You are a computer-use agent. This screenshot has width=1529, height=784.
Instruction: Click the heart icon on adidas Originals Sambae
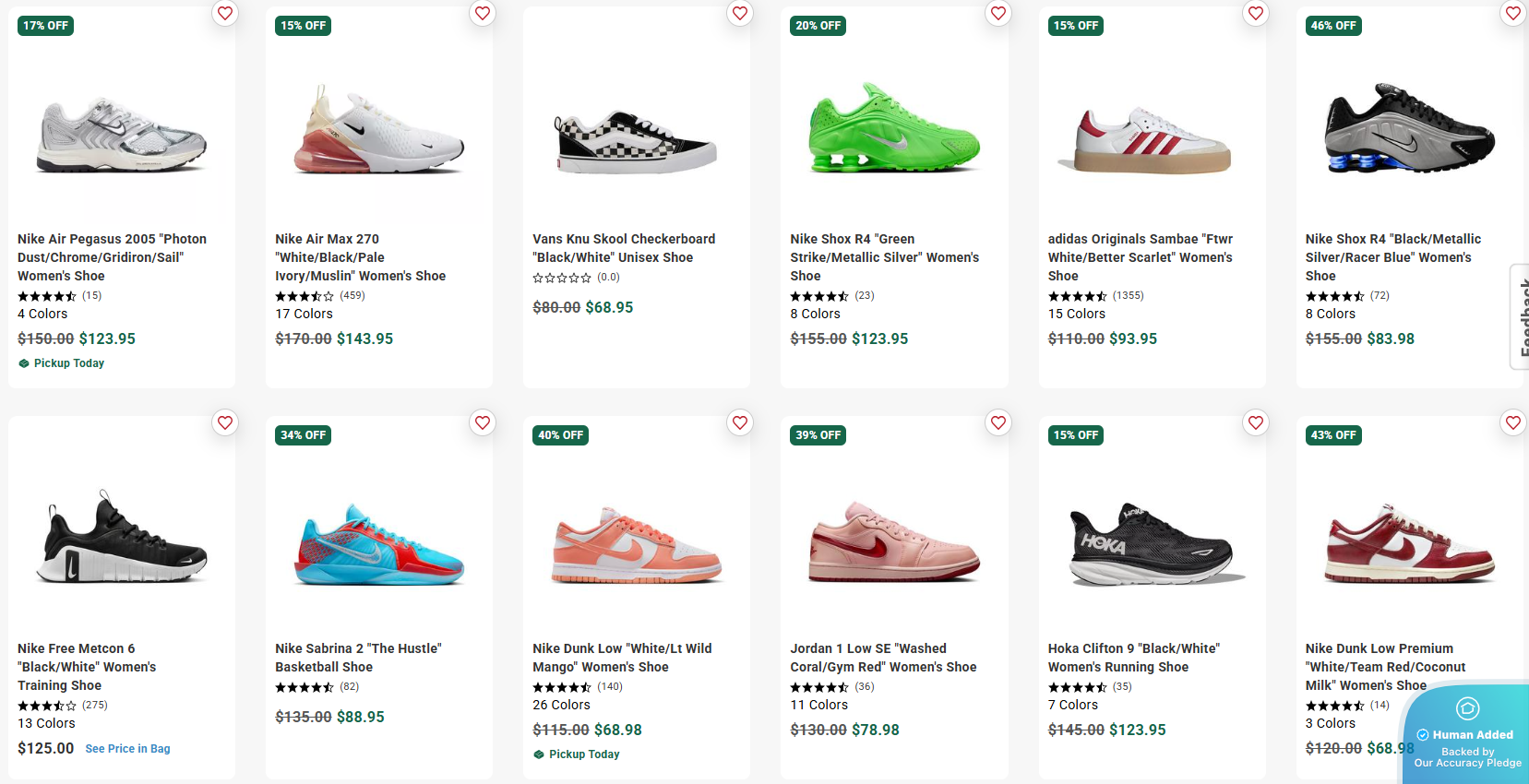pos(1255,13)
